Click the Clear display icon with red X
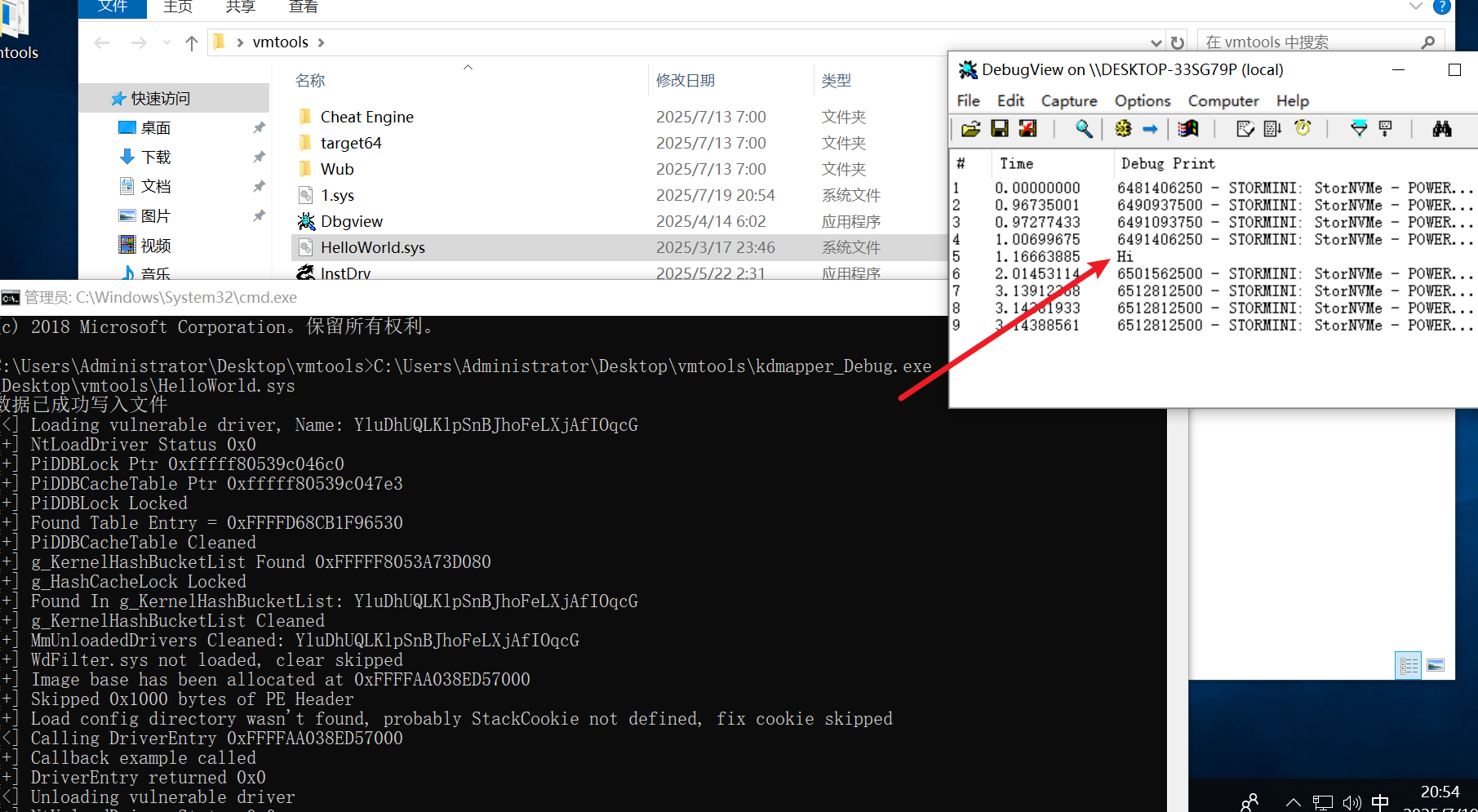Image resolution: width=1478 pixels, height=812 pixels. [1027, 129]
